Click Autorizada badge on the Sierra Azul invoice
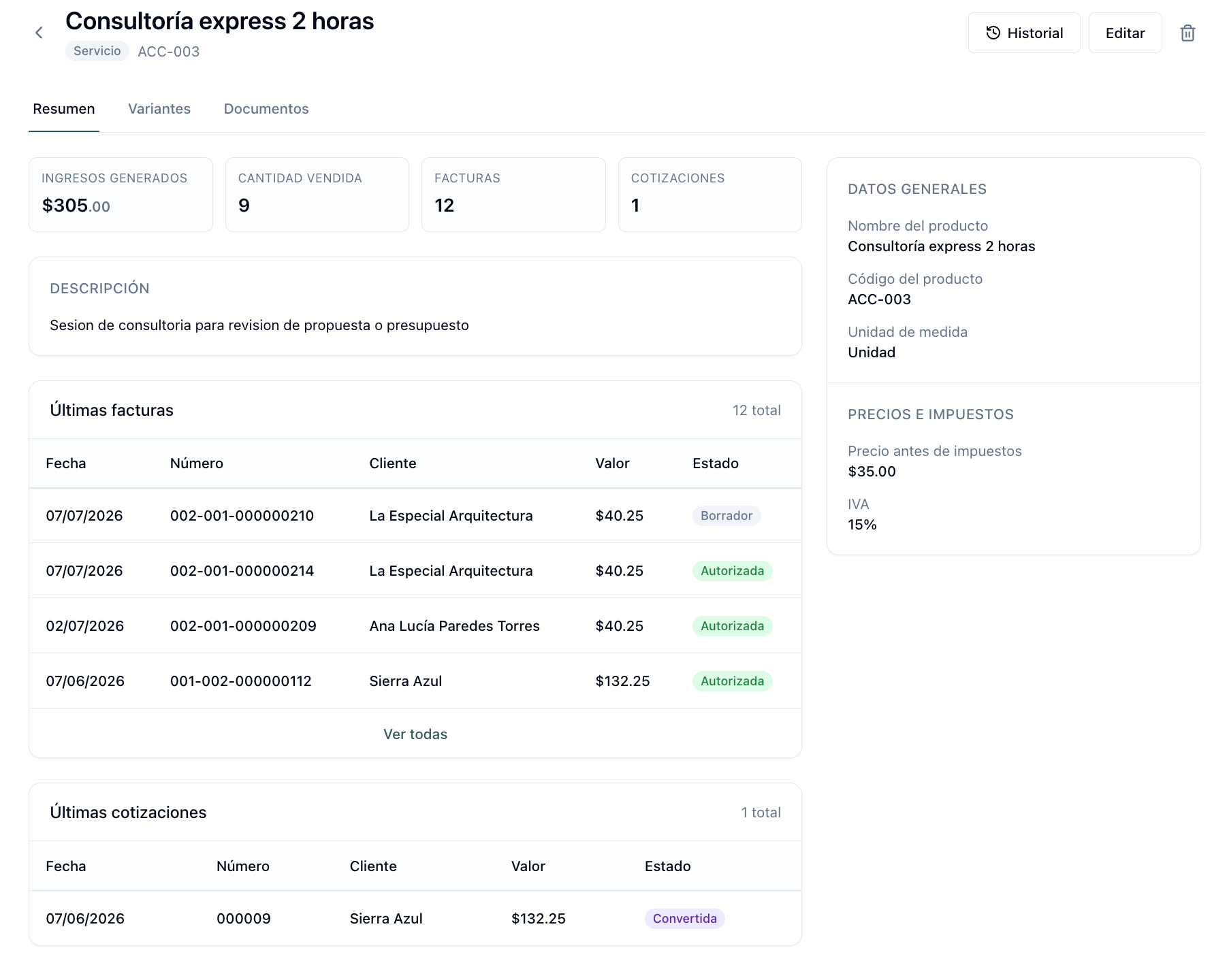Viewport: 1212px width, 980px height. [x=733, y=681]
